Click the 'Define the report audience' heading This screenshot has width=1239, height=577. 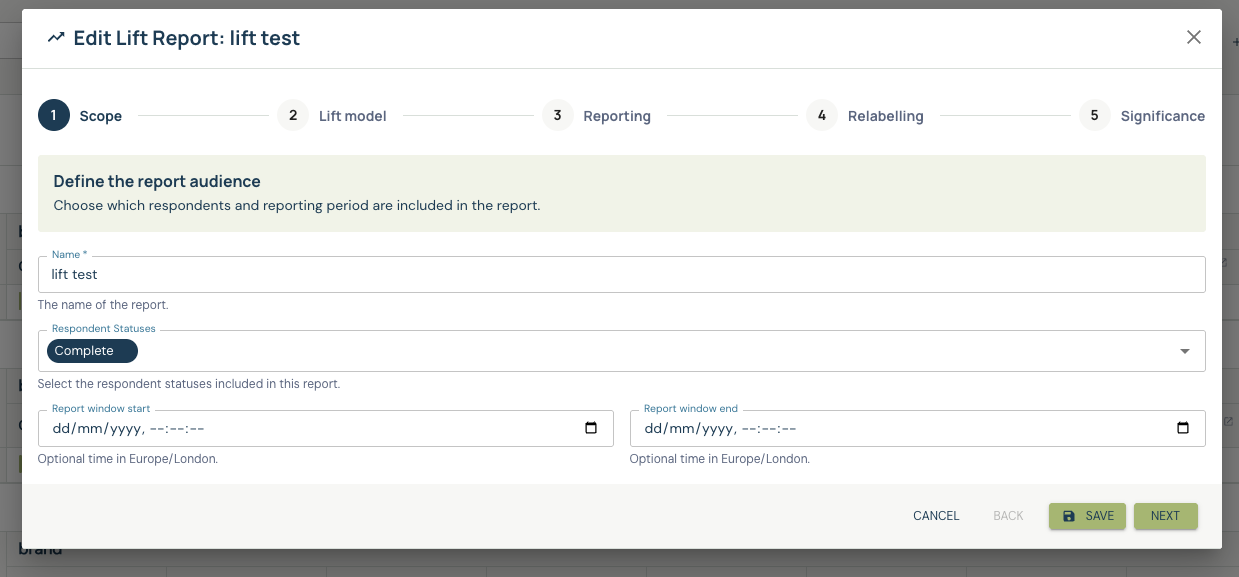coord(157,181)
